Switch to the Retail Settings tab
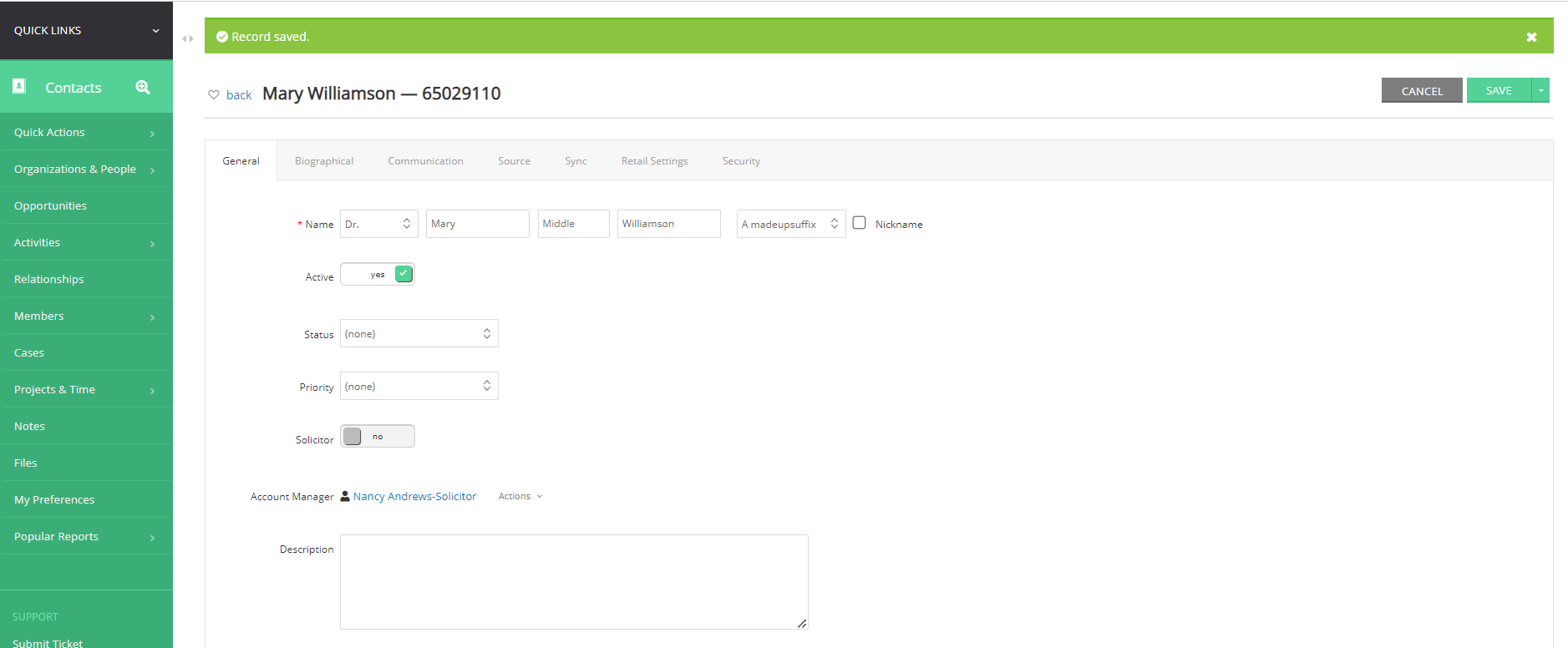Image resolution: width=1568 pixels, height=648 pixels. click(x=654, y=160)
